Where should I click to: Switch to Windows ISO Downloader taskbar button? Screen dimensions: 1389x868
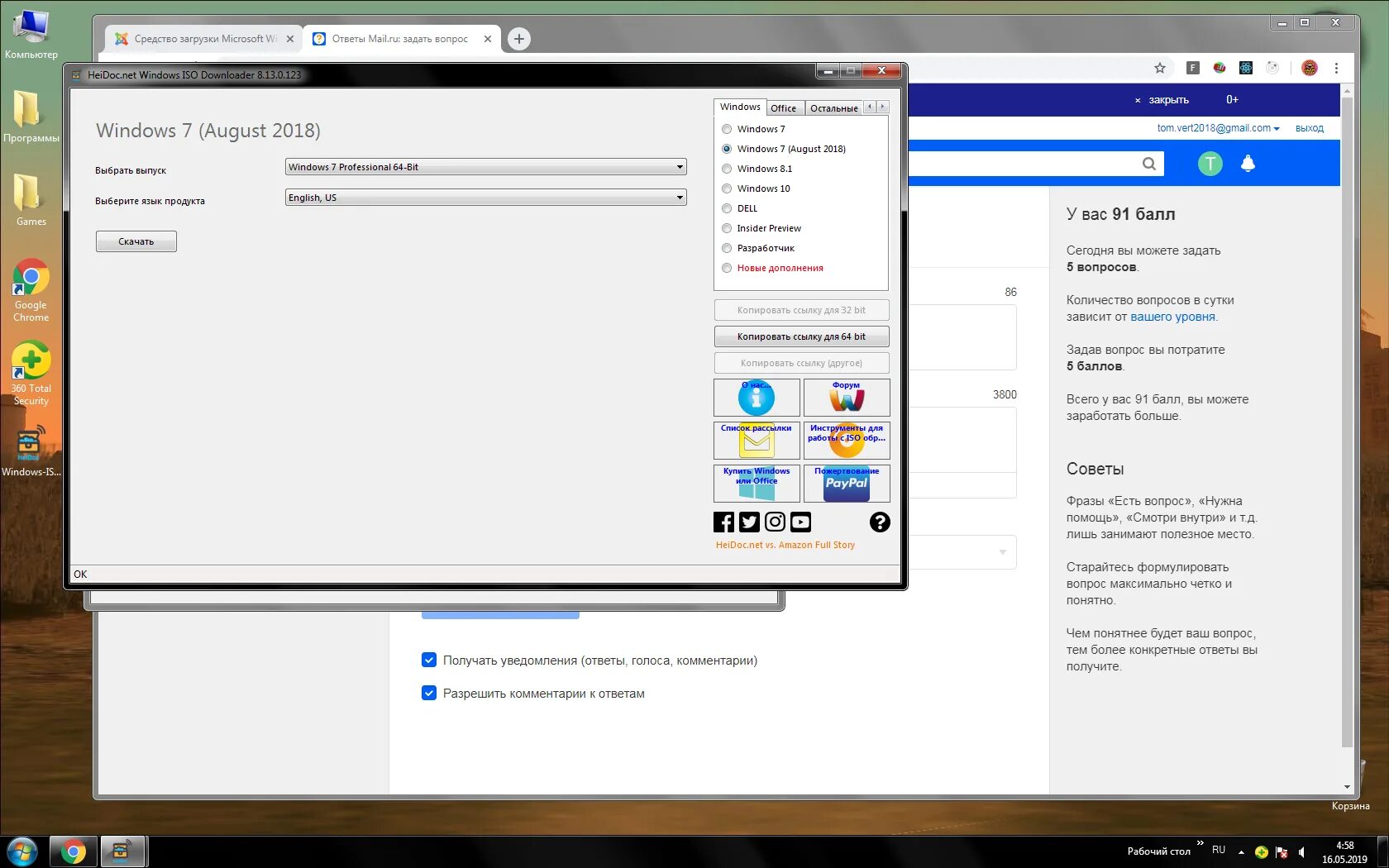coord(122,851)
